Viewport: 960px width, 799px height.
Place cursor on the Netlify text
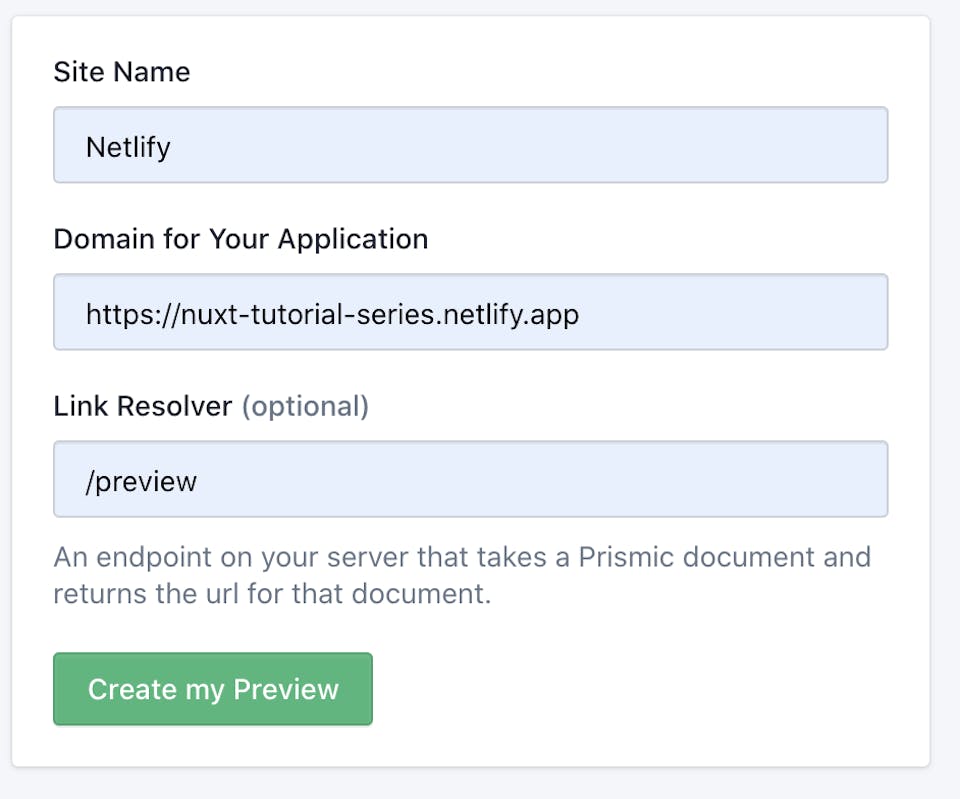(x=128, y=148)
